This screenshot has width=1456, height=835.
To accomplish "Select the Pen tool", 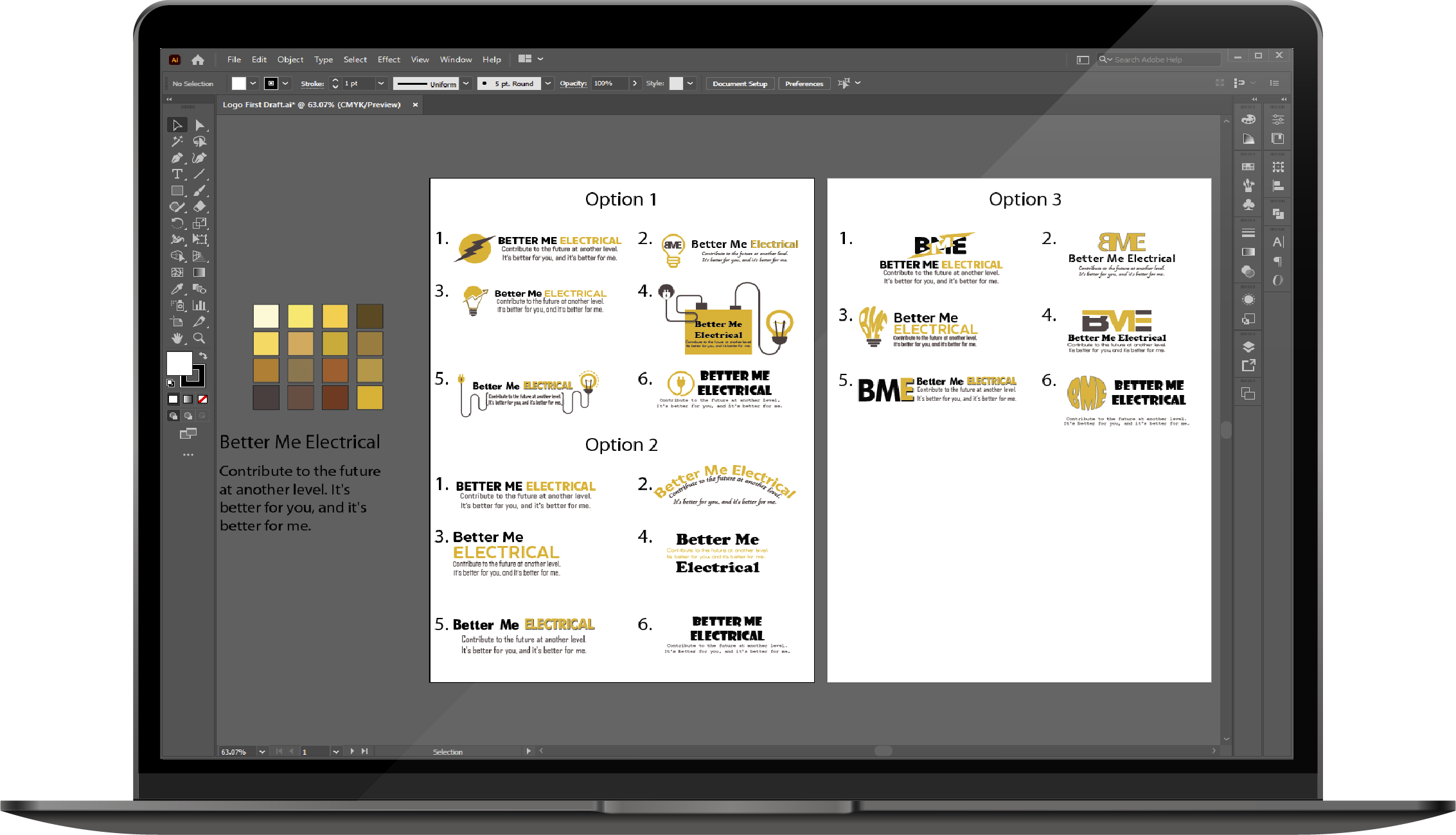I will pos(177,158).
